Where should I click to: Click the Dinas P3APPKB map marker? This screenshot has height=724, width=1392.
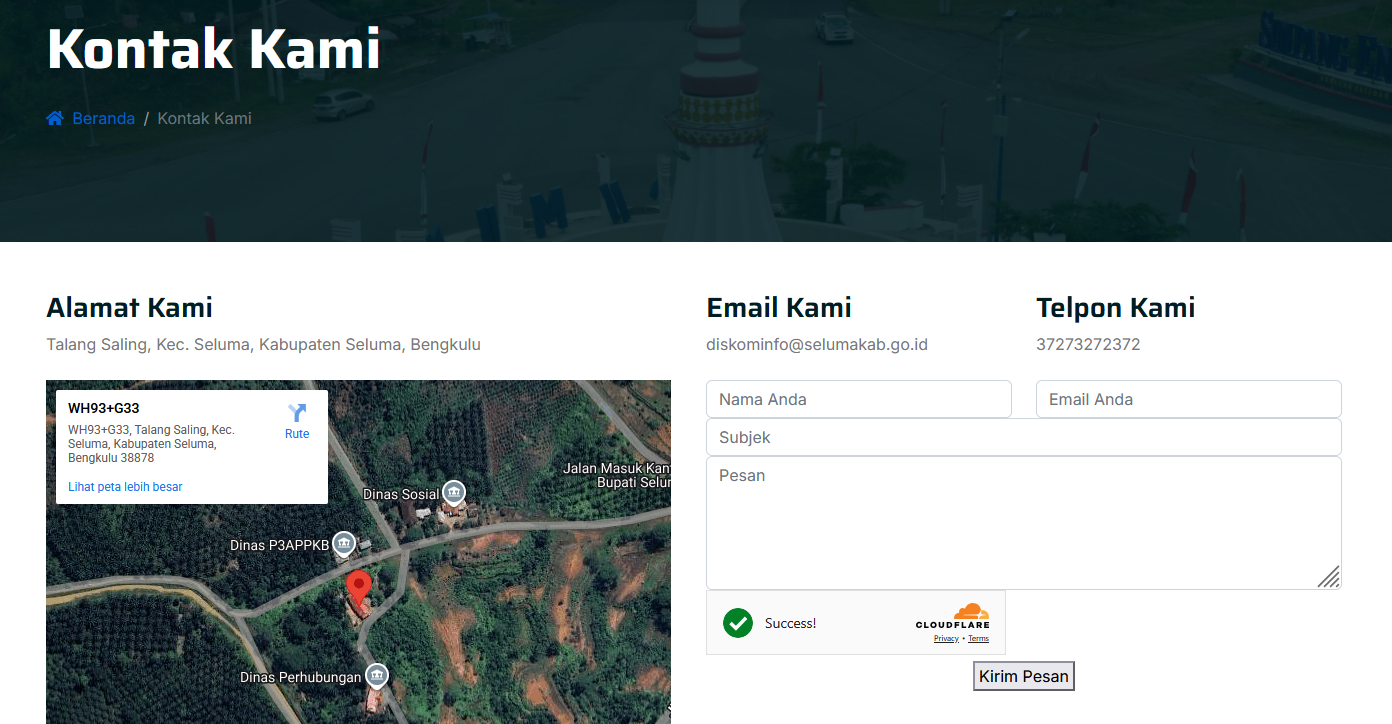(344, 544)
